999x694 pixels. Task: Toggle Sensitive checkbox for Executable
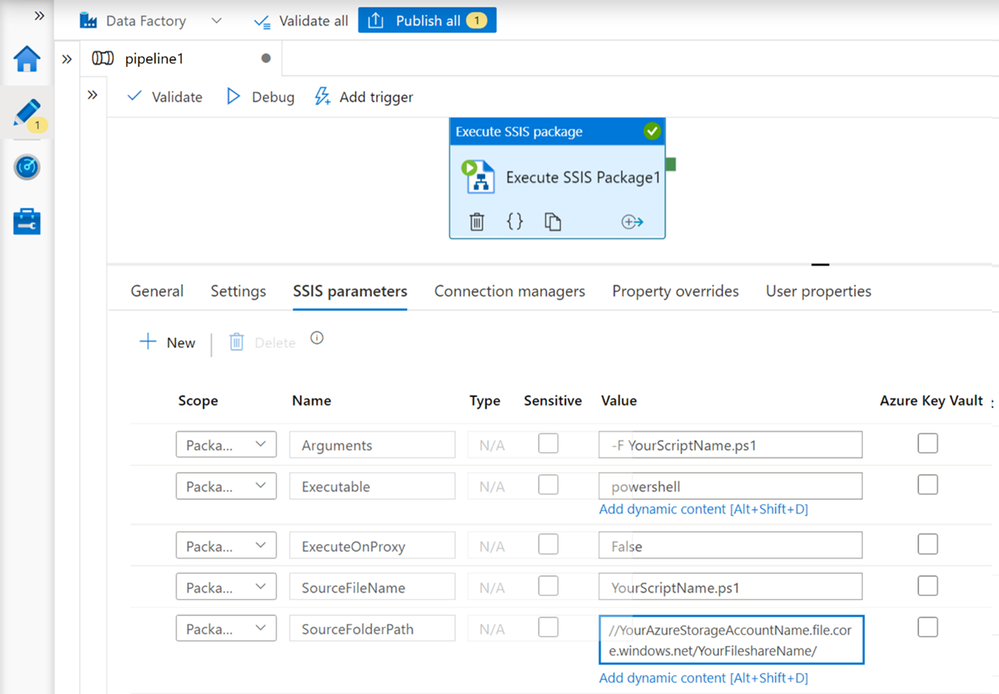click(x=548, y=485)
